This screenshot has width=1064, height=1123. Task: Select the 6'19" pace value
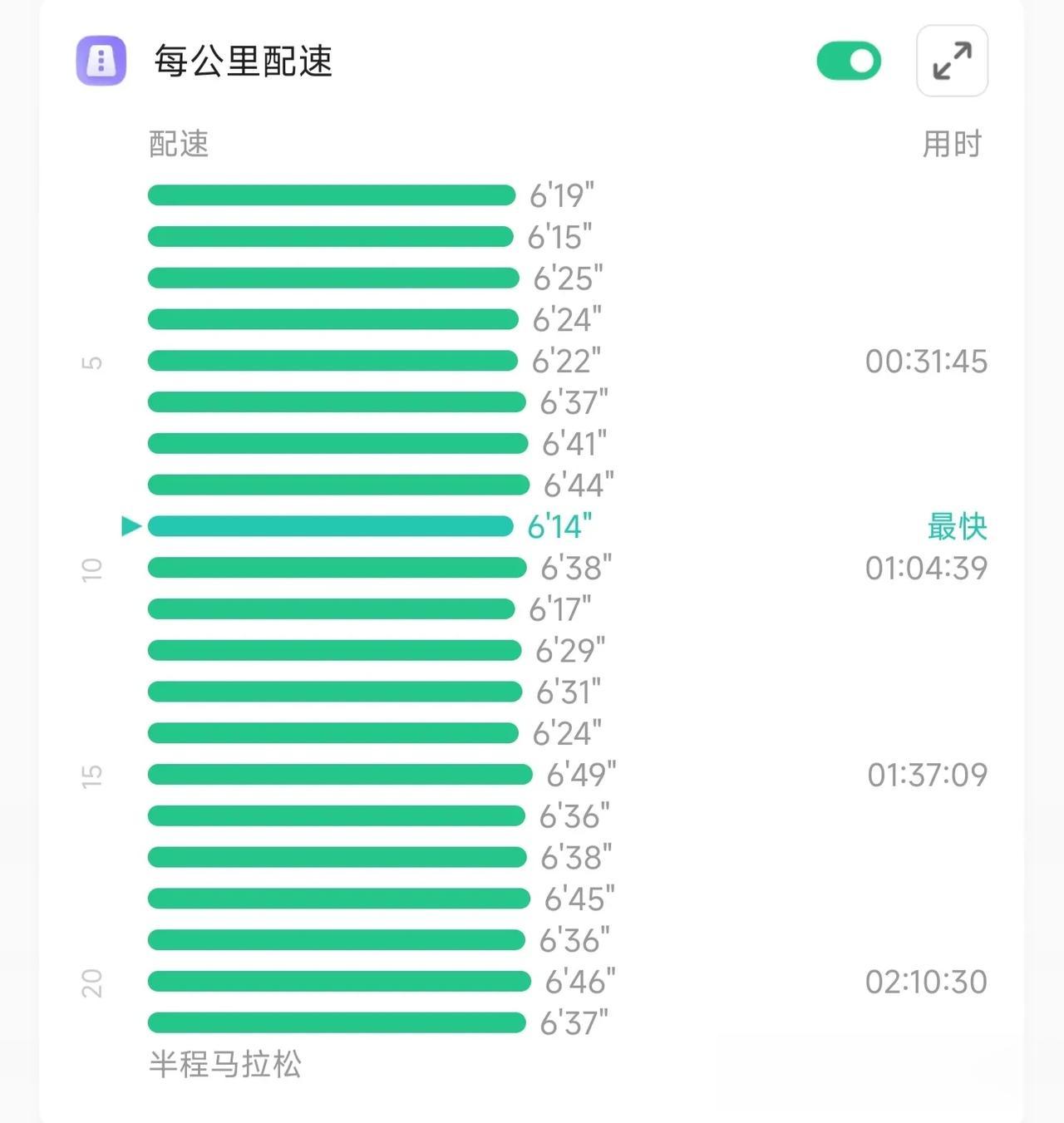point(562,195)
